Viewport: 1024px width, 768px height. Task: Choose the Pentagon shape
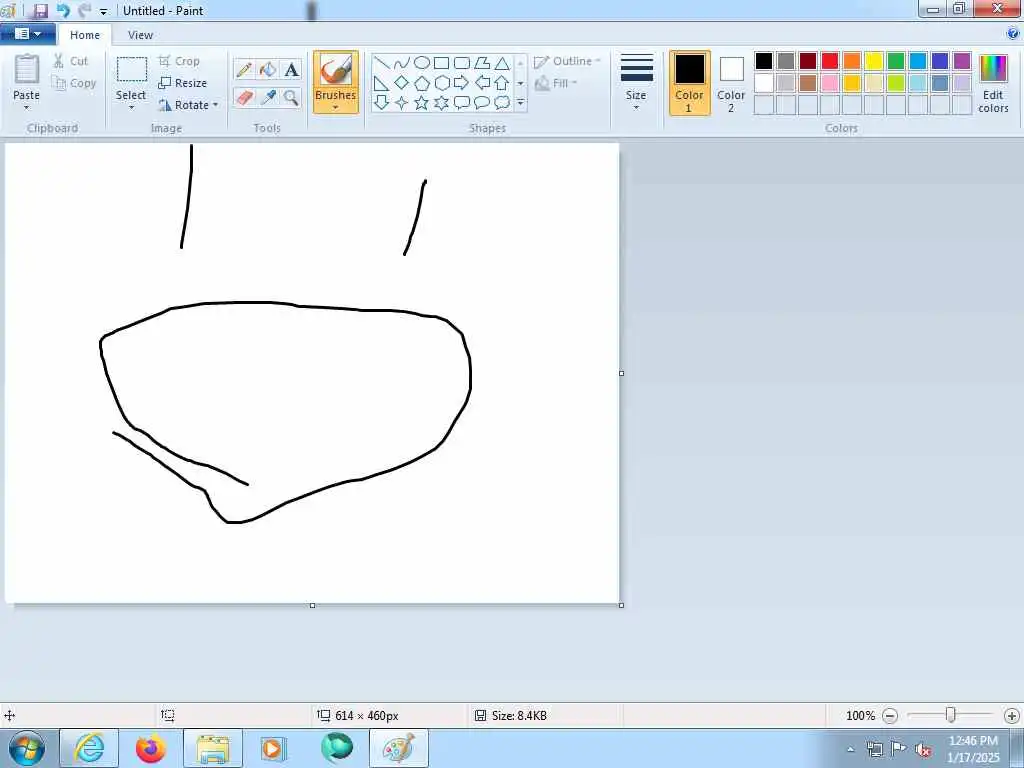tap(422, 83)
